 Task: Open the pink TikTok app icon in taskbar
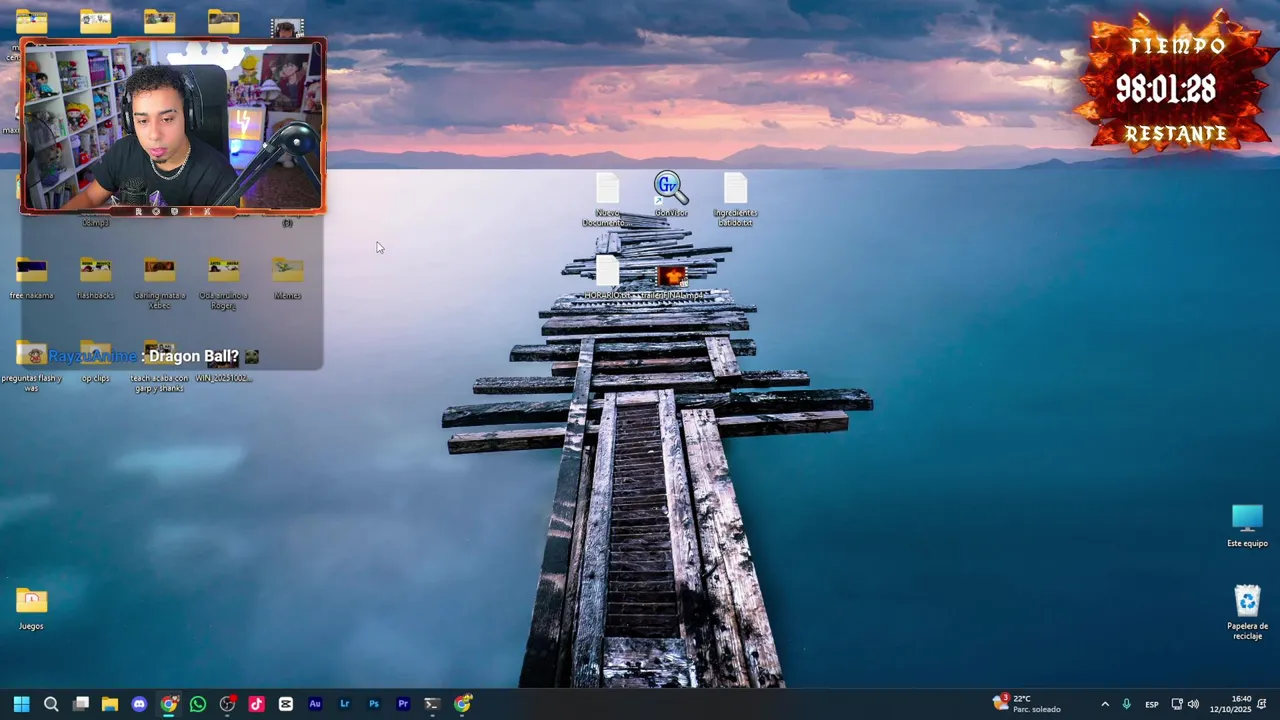[x=256, y=704]
